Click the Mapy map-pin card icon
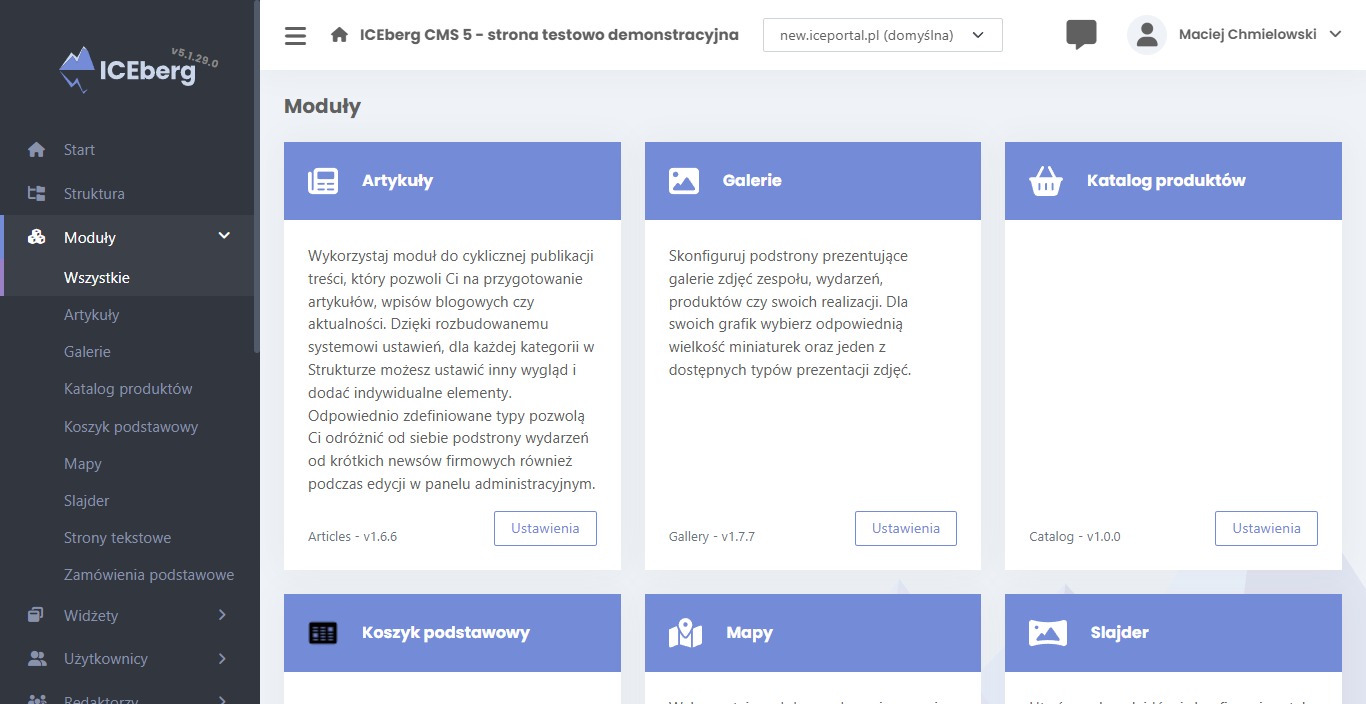 686,633
